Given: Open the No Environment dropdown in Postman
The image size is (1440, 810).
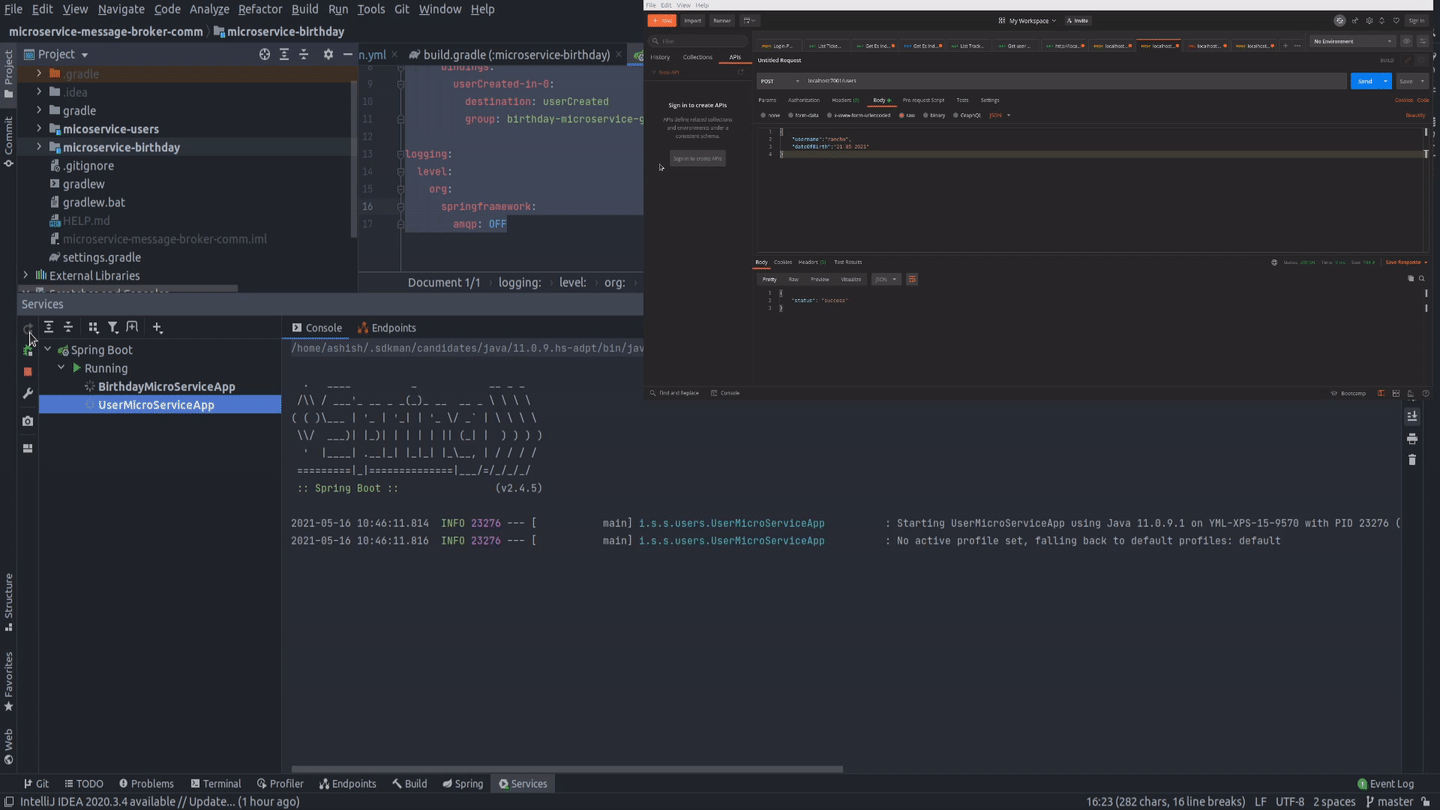Looking at the screenshot, I should coord(1352,41).
